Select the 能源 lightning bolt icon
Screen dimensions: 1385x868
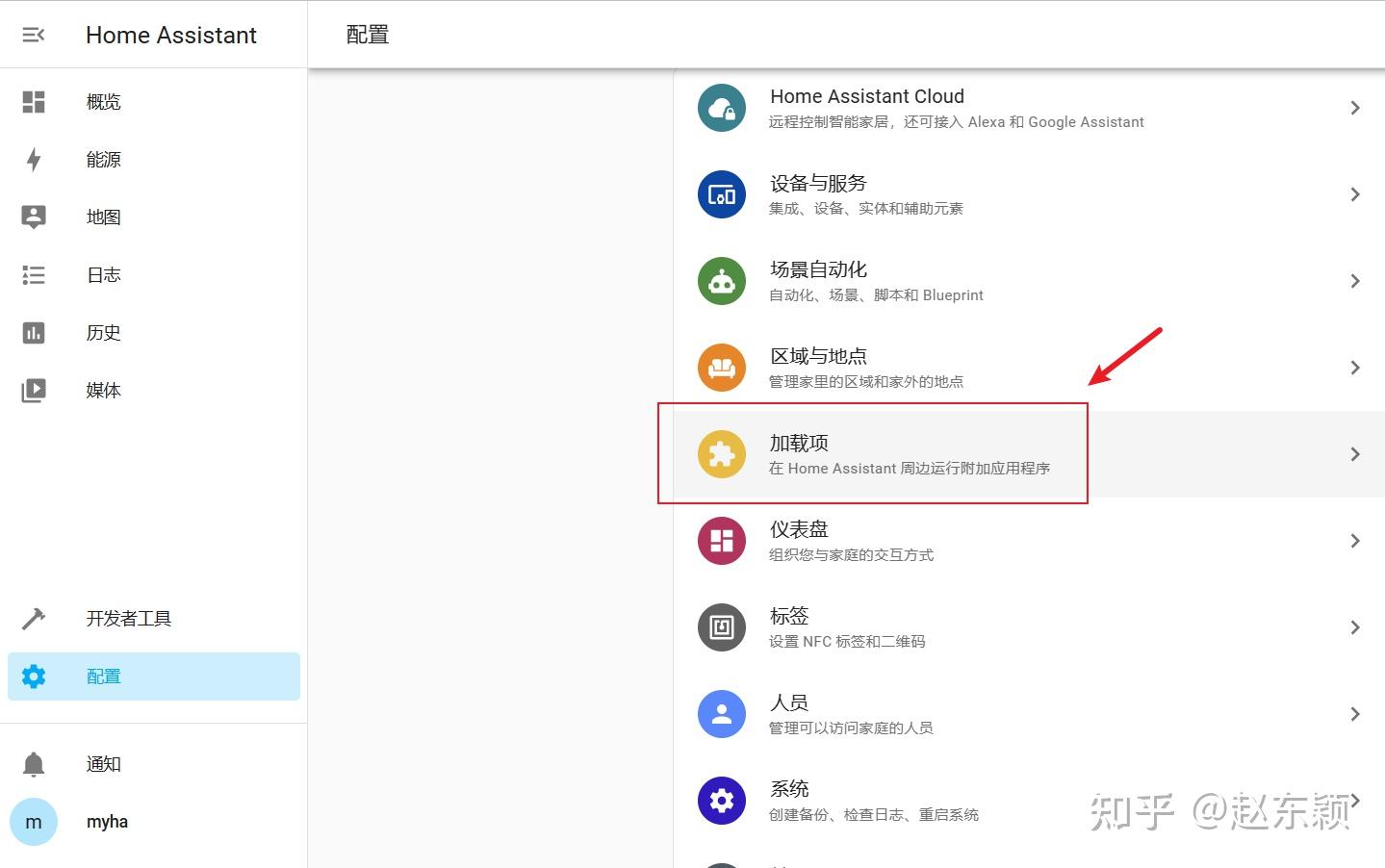tap(34, 159)
